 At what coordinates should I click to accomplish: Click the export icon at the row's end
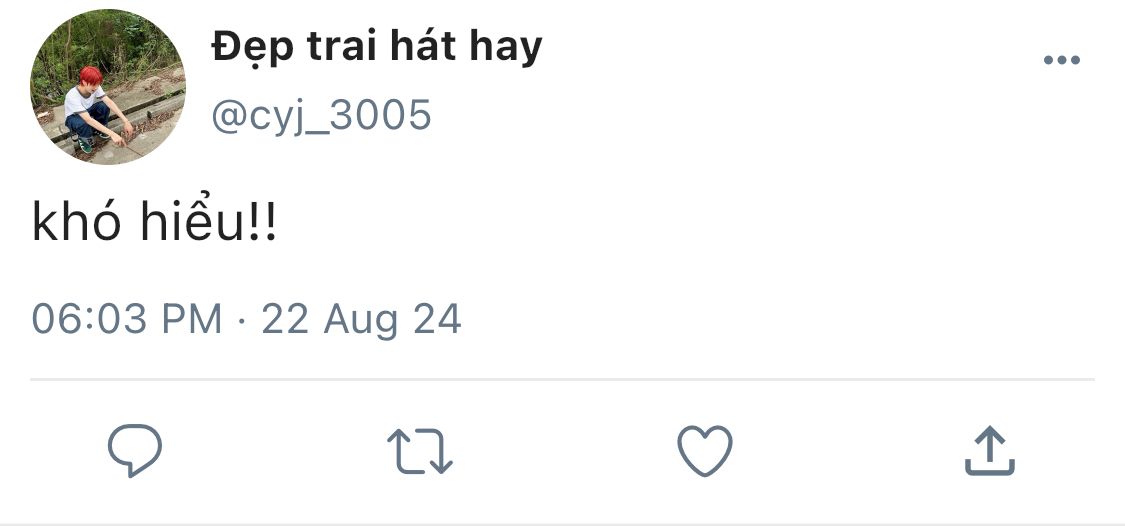(989, 451)
